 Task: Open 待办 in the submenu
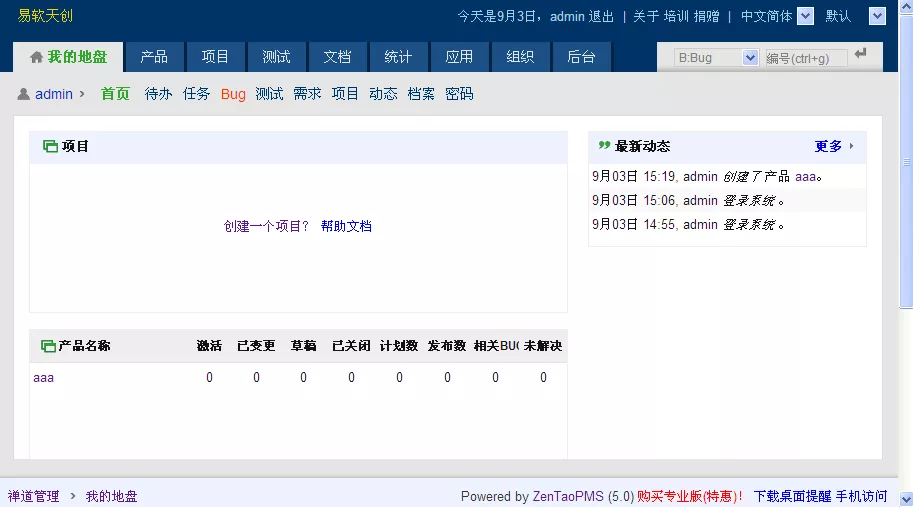(x=158, y=94)
